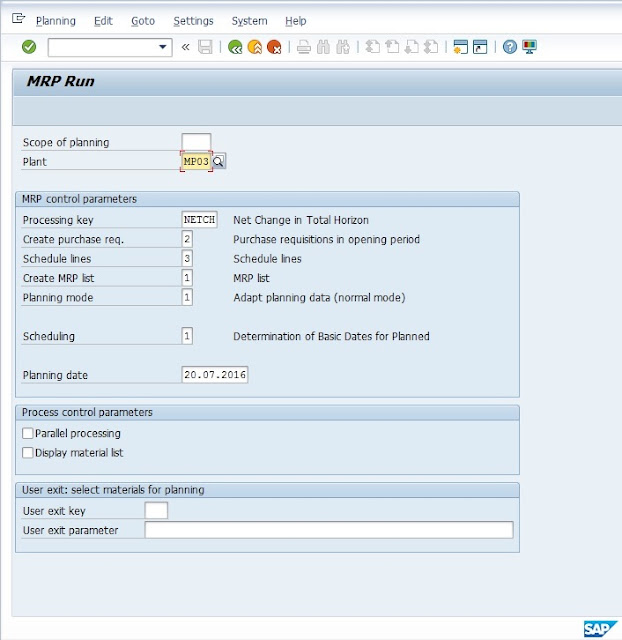Click the Last Page icon
The image size is (622, 640).
pyautogui.click(x=431, y=47)
